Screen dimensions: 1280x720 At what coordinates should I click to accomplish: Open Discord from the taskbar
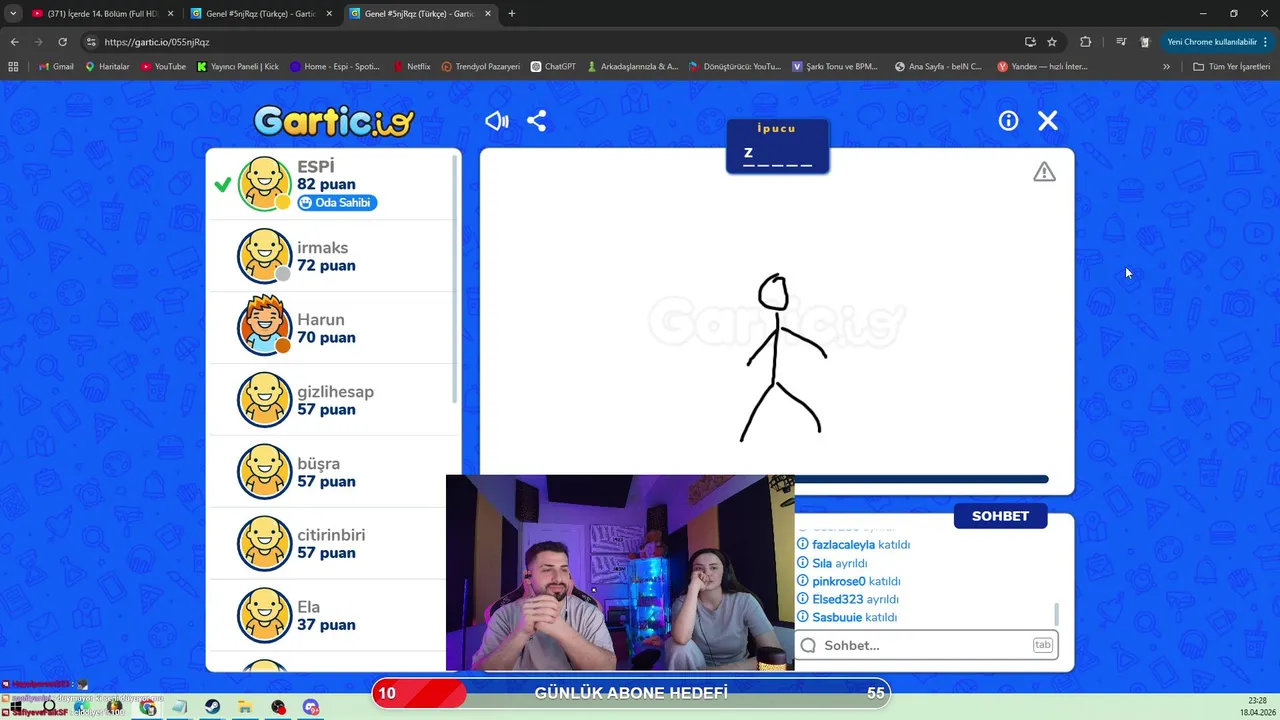pyautogui.click(x=310, y=707)
